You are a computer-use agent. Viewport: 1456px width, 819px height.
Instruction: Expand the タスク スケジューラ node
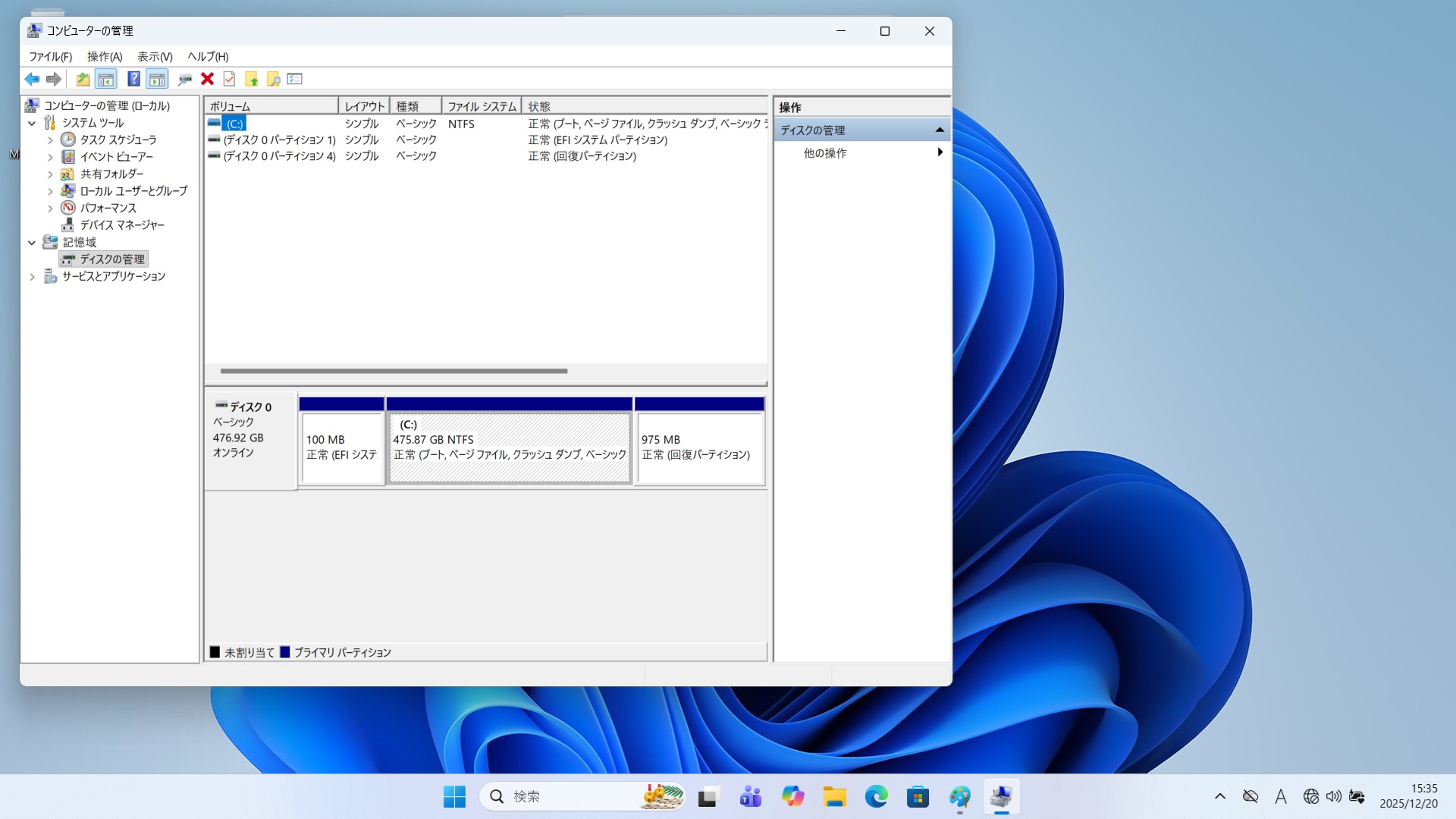(x=50, y=140)
